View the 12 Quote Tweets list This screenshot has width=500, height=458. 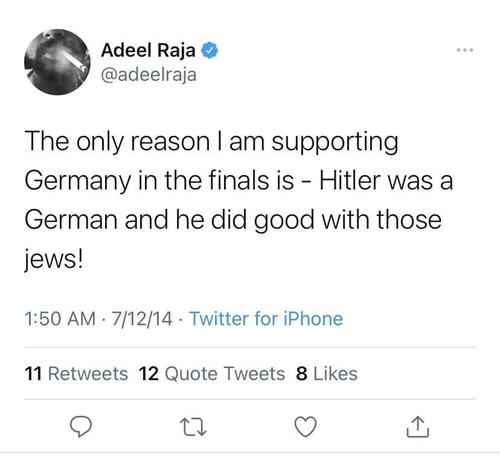212,374
